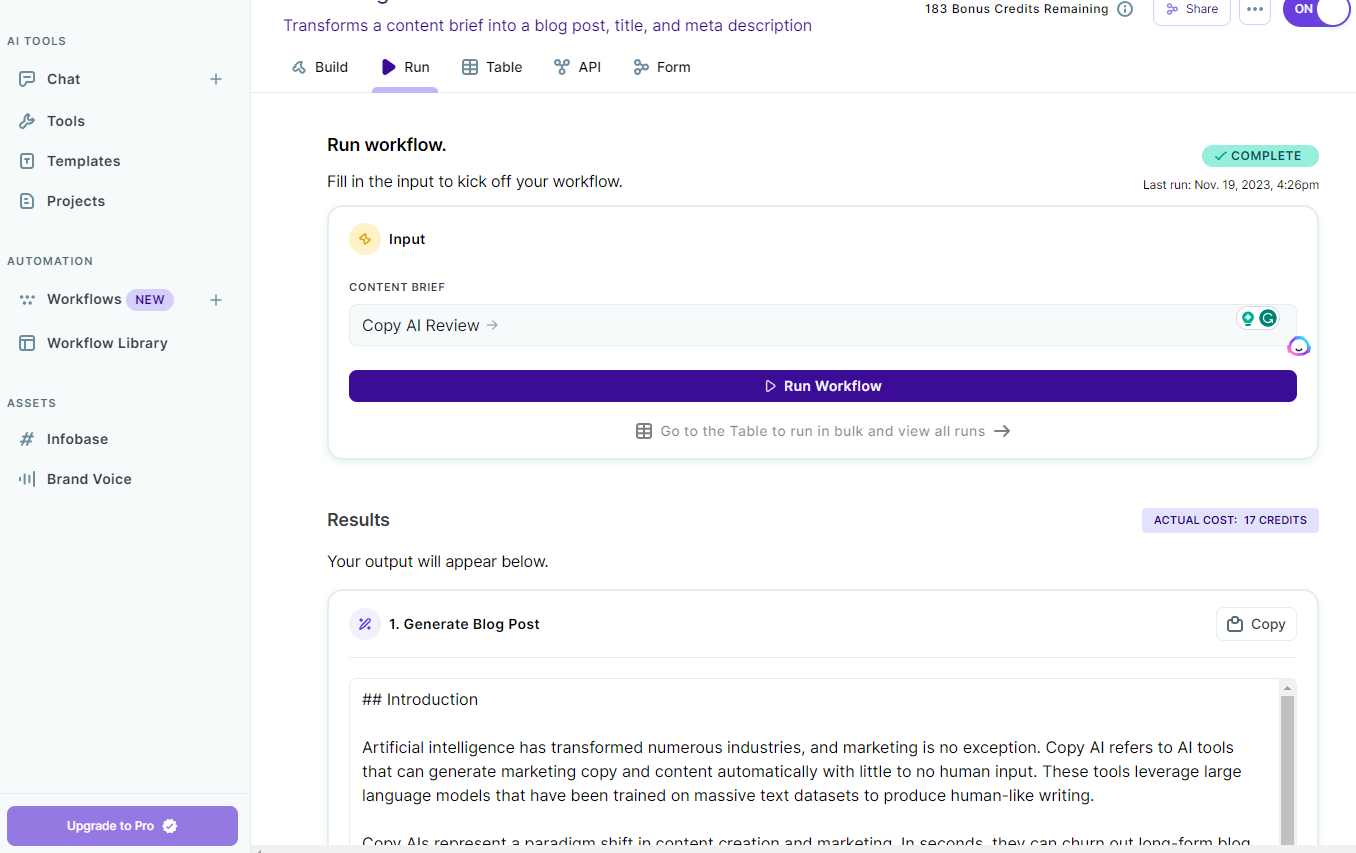
Task: Click the Workflows dots icon
Action: click(27, 299)
